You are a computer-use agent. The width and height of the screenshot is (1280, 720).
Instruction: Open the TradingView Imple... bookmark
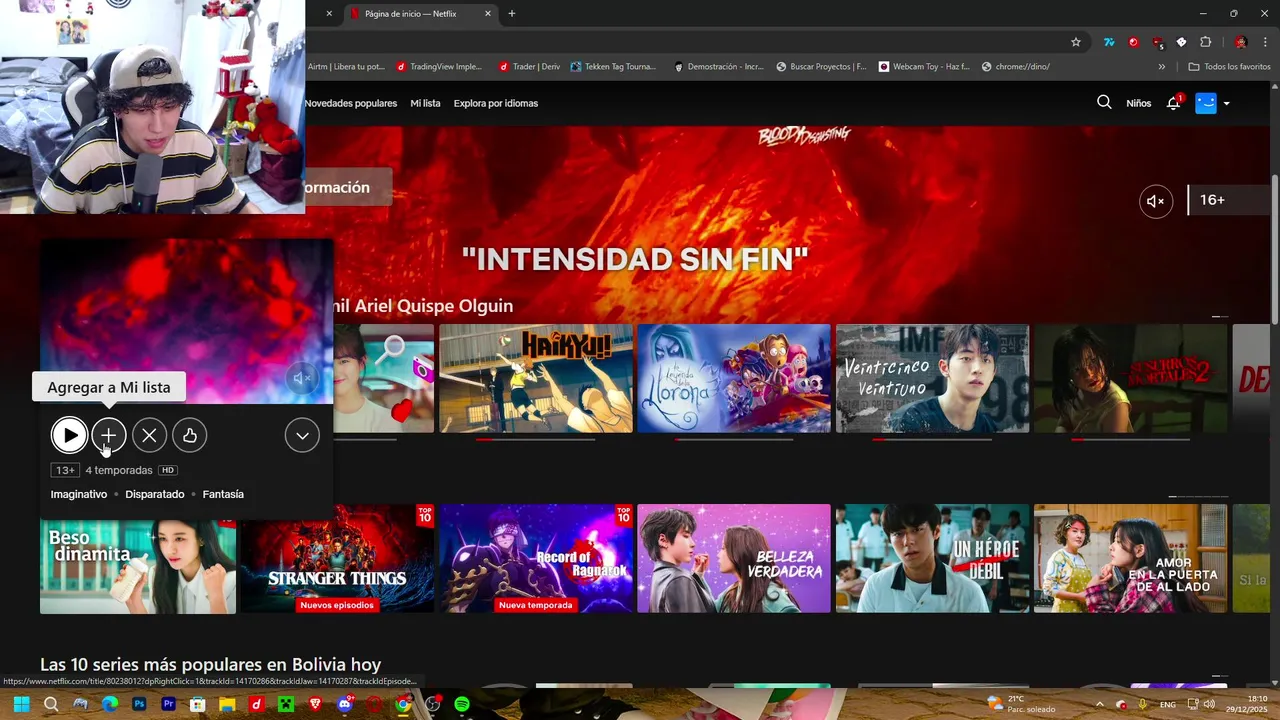point(439,67)
